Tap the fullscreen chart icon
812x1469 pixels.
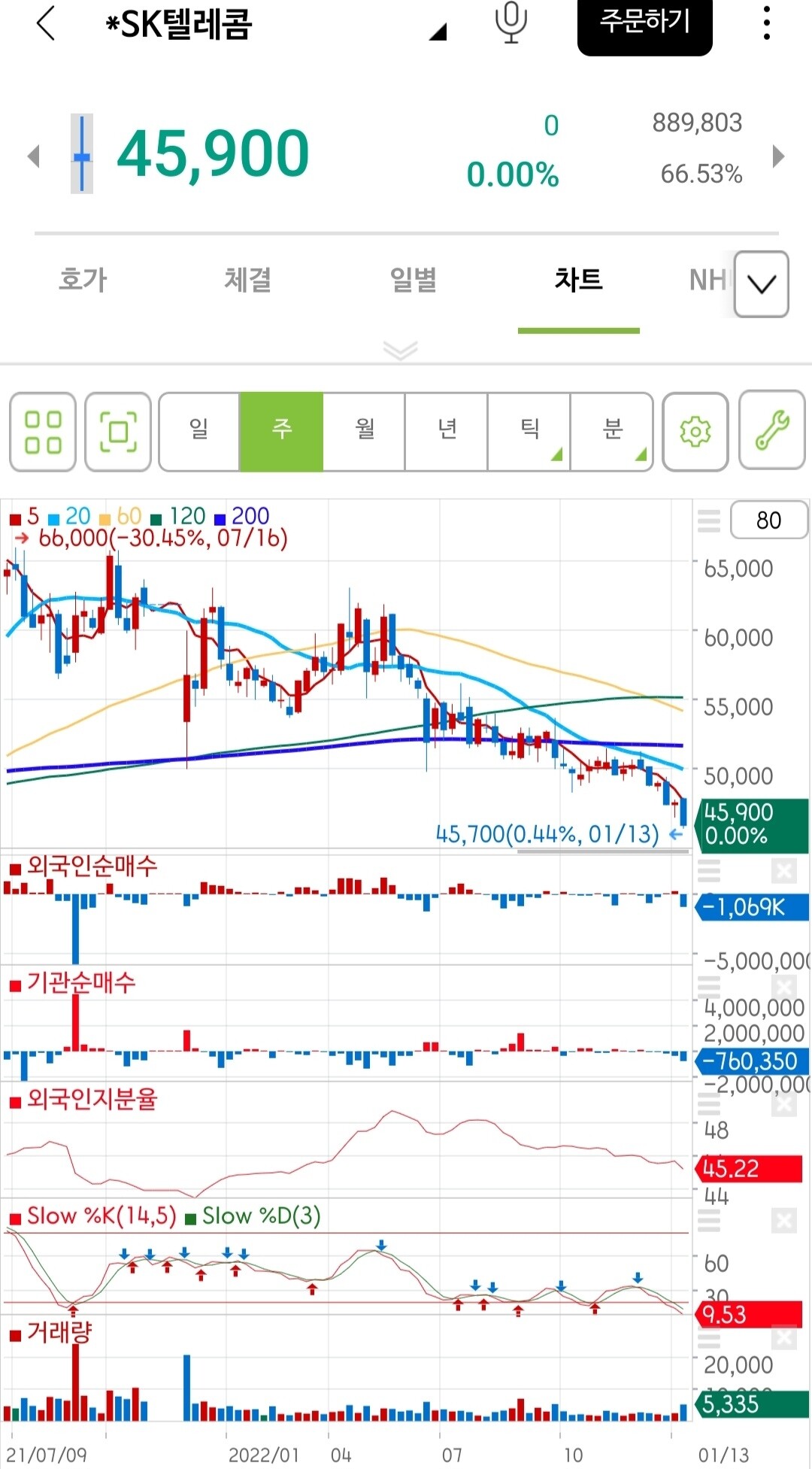(x=118, y=432)
